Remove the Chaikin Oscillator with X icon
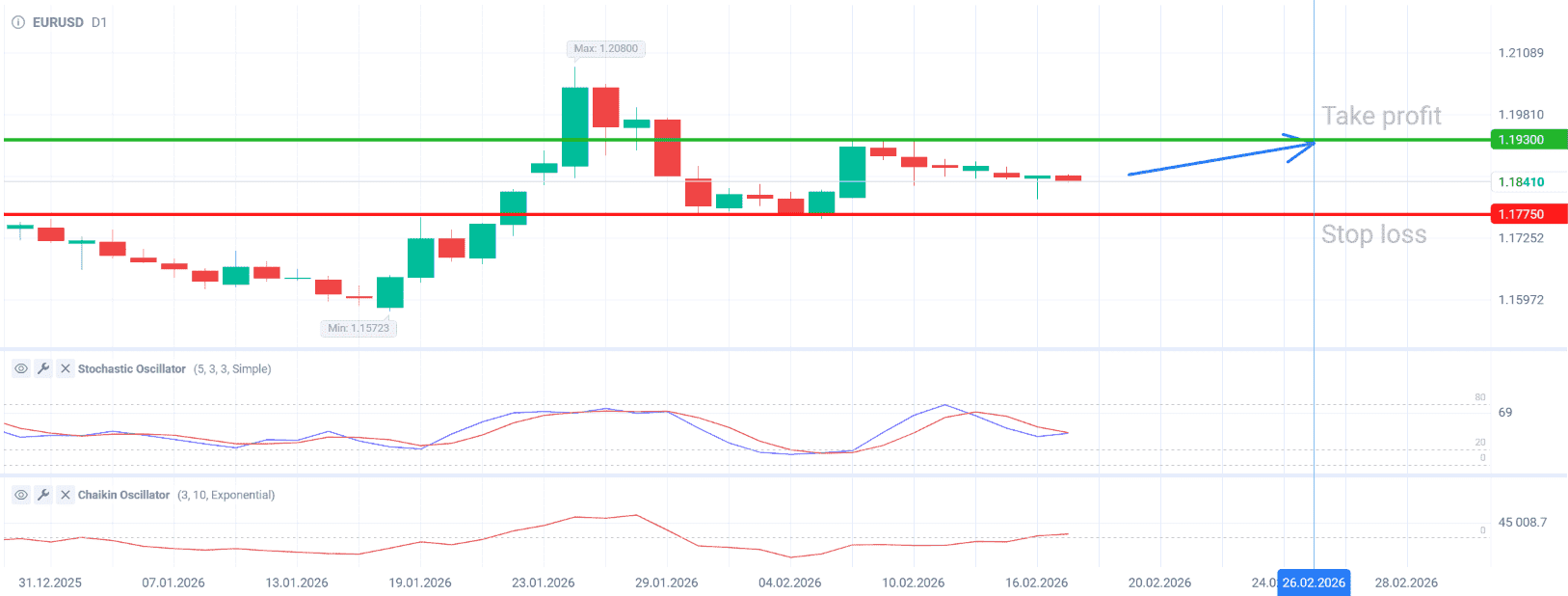The image size is (1568, 596). (66, 495)
